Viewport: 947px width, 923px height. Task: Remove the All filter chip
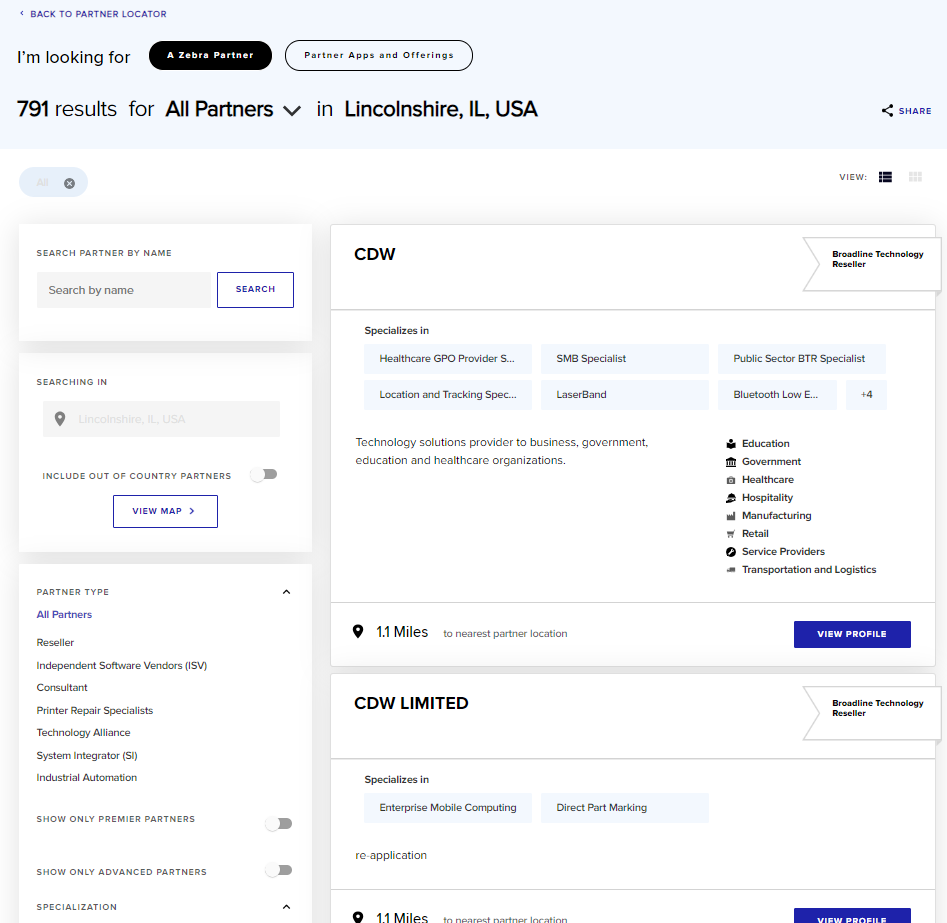point(69,183)
